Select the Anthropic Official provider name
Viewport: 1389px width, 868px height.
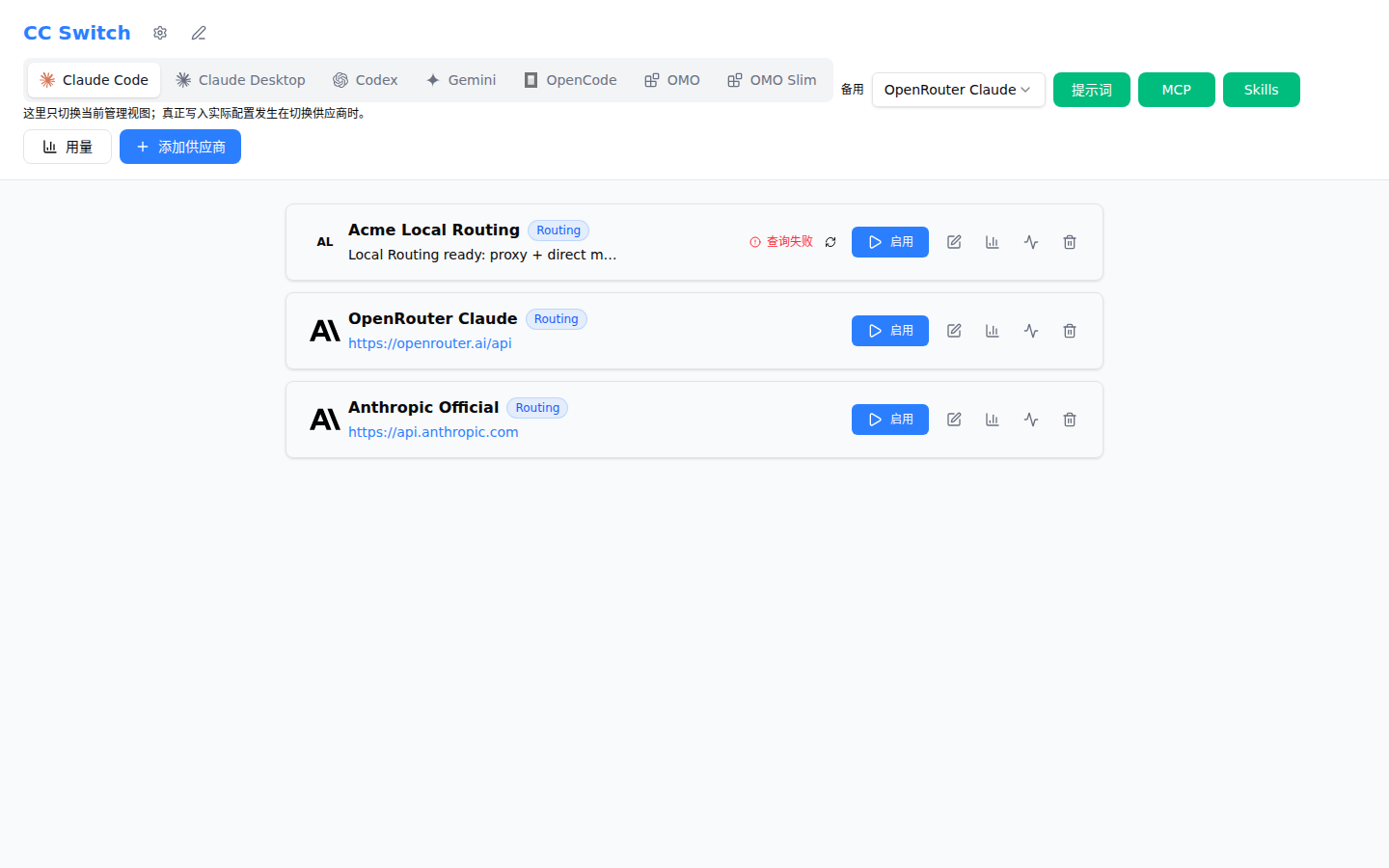pyautogui.click(x=423, y=407)
